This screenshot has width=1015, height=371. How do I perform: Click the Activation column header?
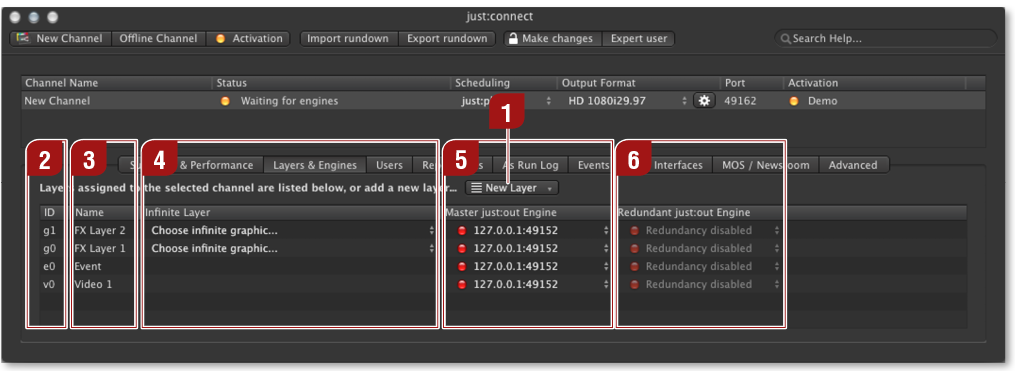[x=874, y=84]
